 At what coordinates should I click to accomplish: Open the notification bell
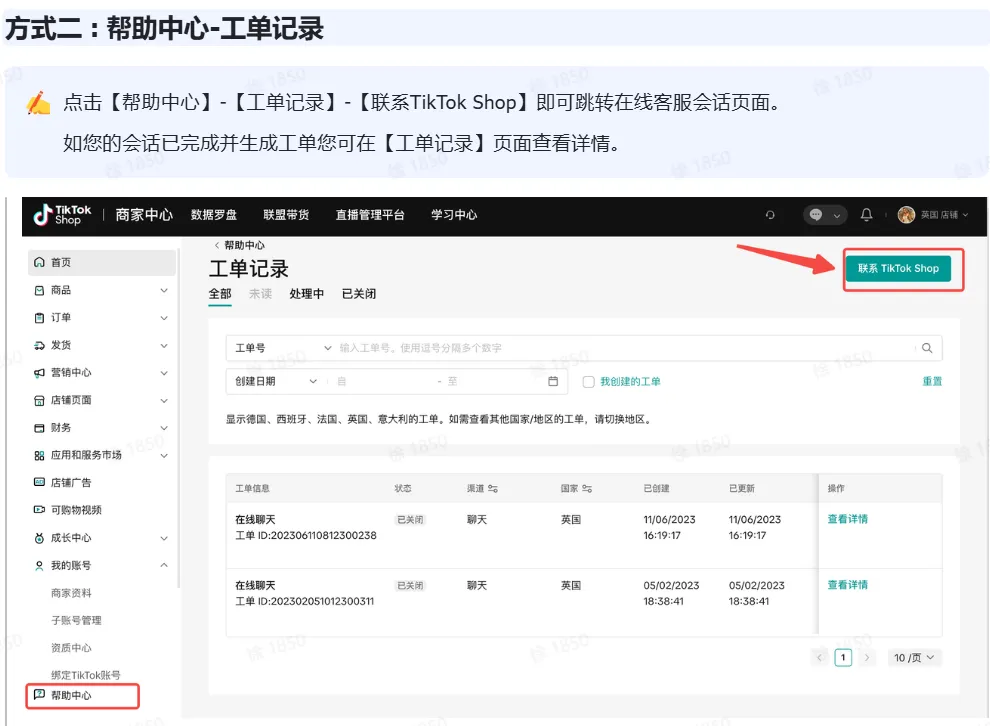pos(866,215)
